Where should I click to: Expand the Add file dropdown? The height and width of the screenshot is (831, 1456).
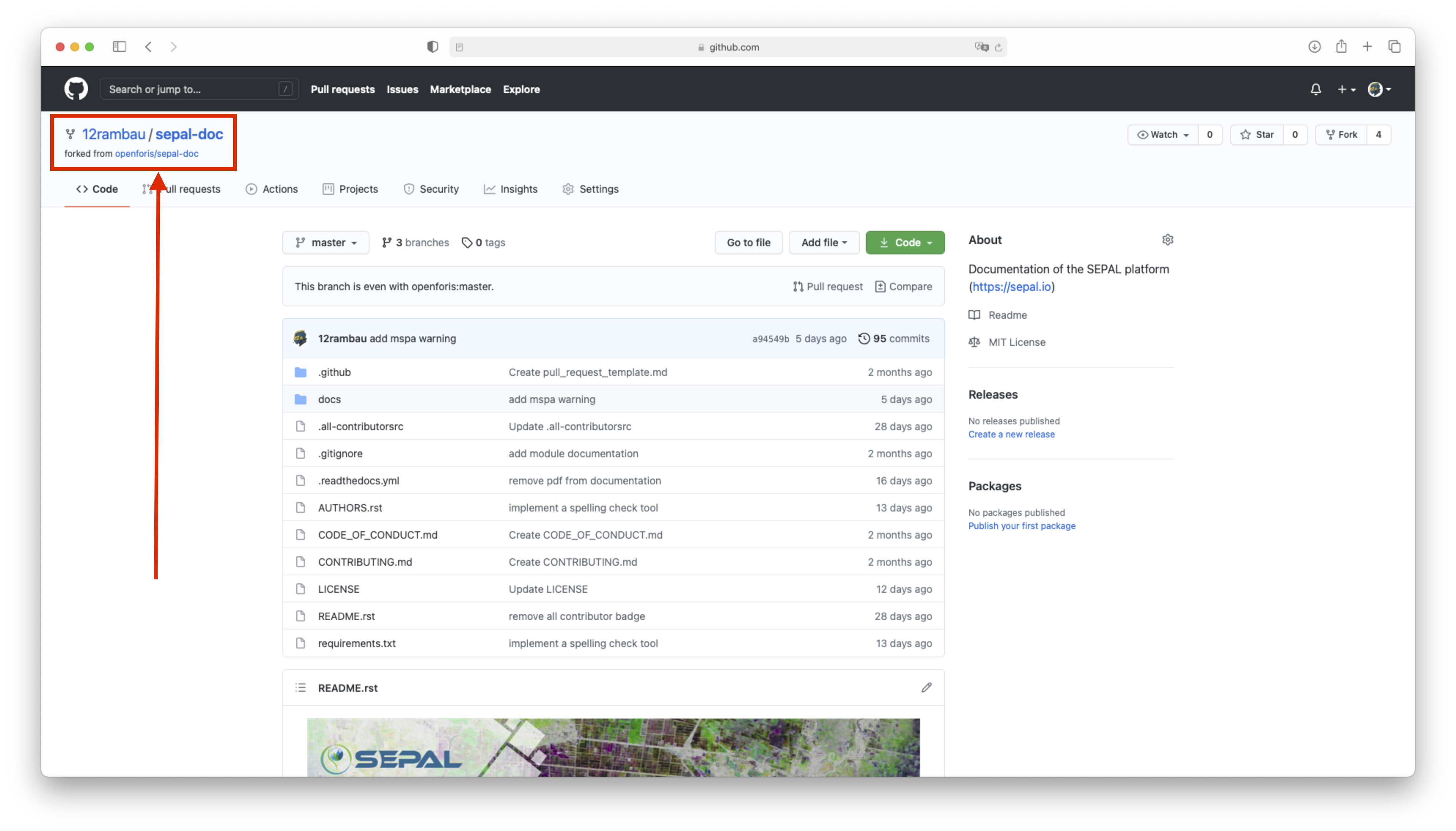tap(823, 242)
